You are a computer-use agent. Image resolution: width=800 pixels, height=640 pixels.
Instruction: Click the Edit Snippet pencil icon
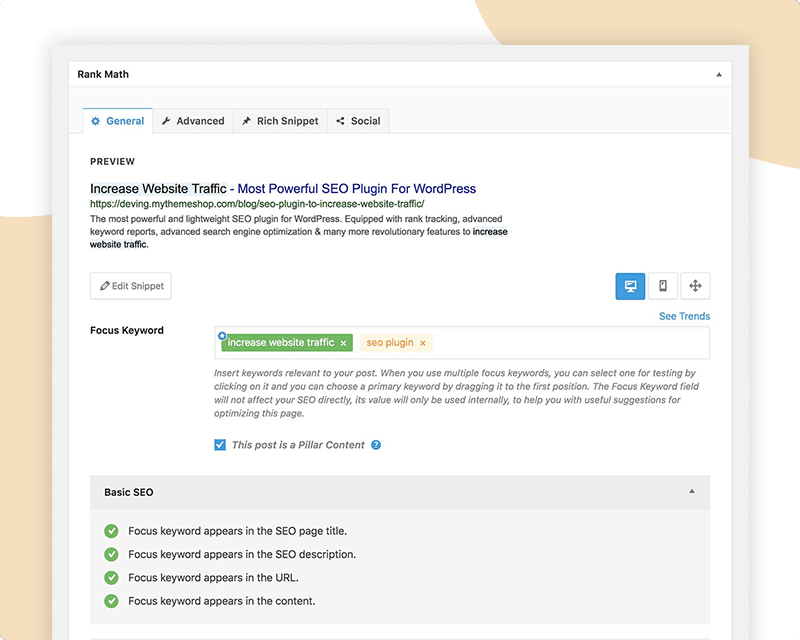[105, 286]
